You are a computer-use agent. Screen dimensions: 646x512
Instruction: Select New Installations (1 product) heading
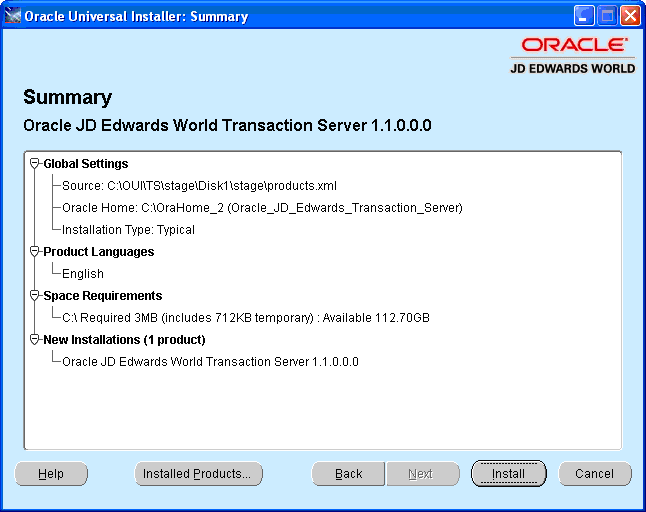point(124,340)
